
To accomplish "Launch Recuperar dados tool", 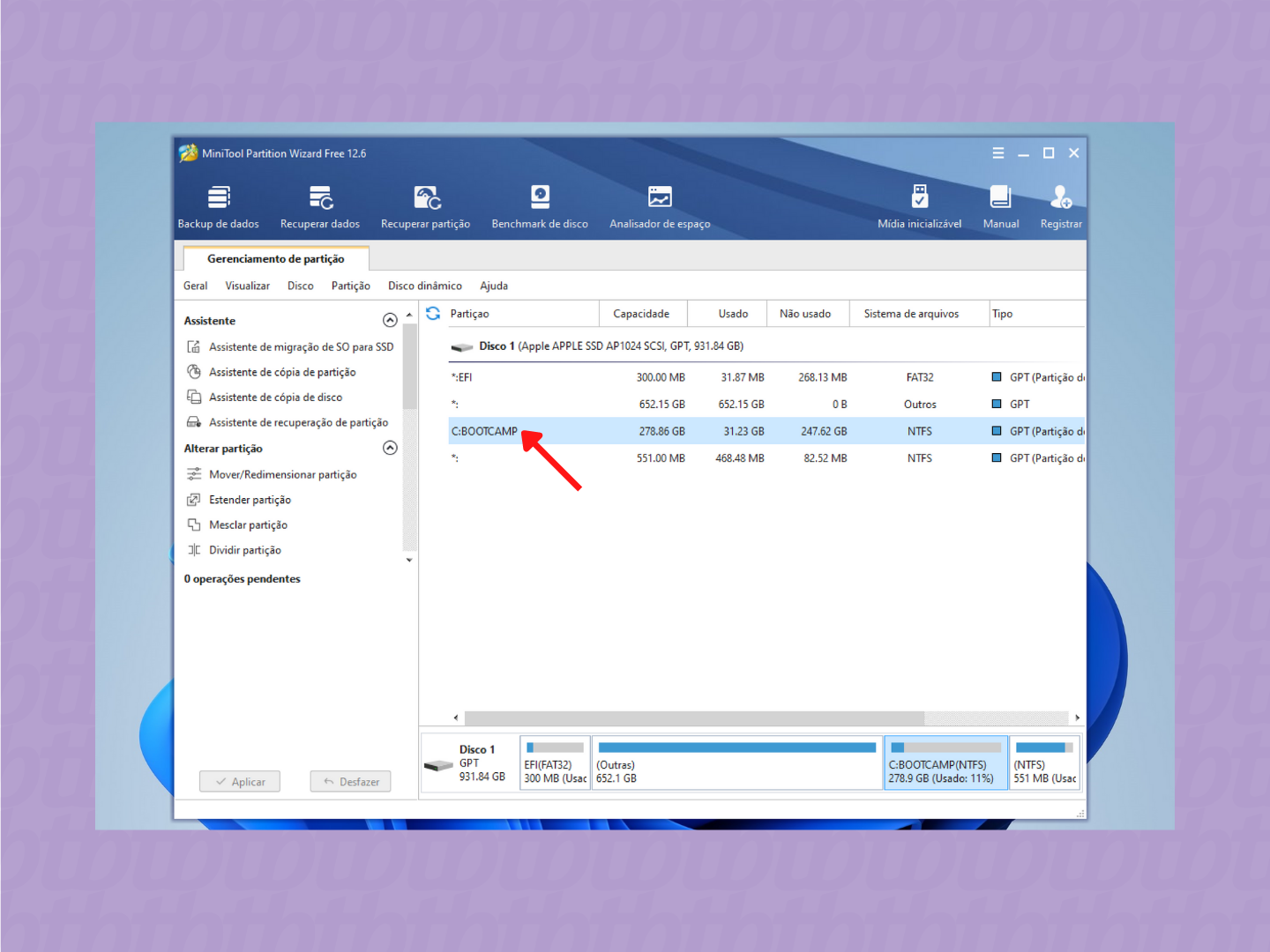I will [320, 207].
